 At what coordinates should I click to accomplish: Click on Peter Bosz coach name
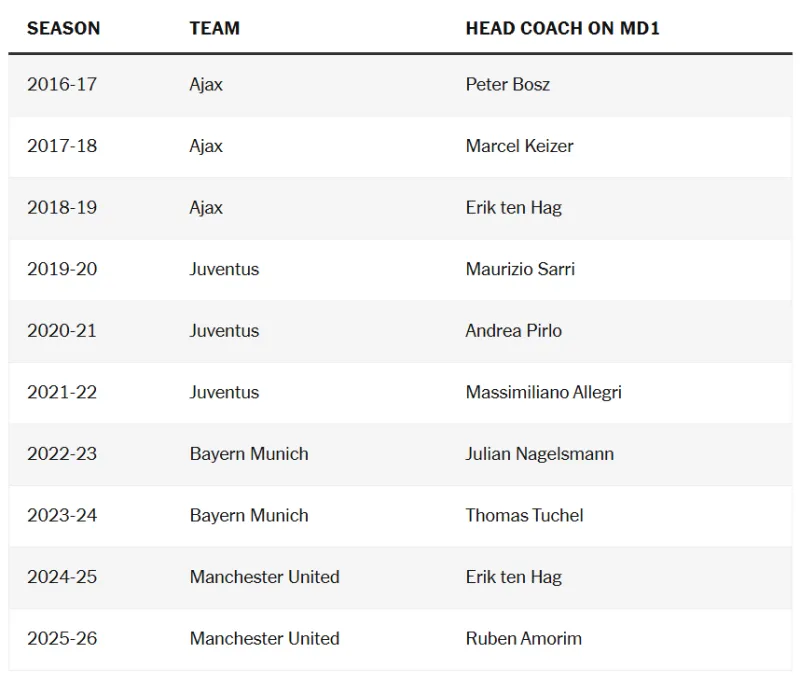507,84
